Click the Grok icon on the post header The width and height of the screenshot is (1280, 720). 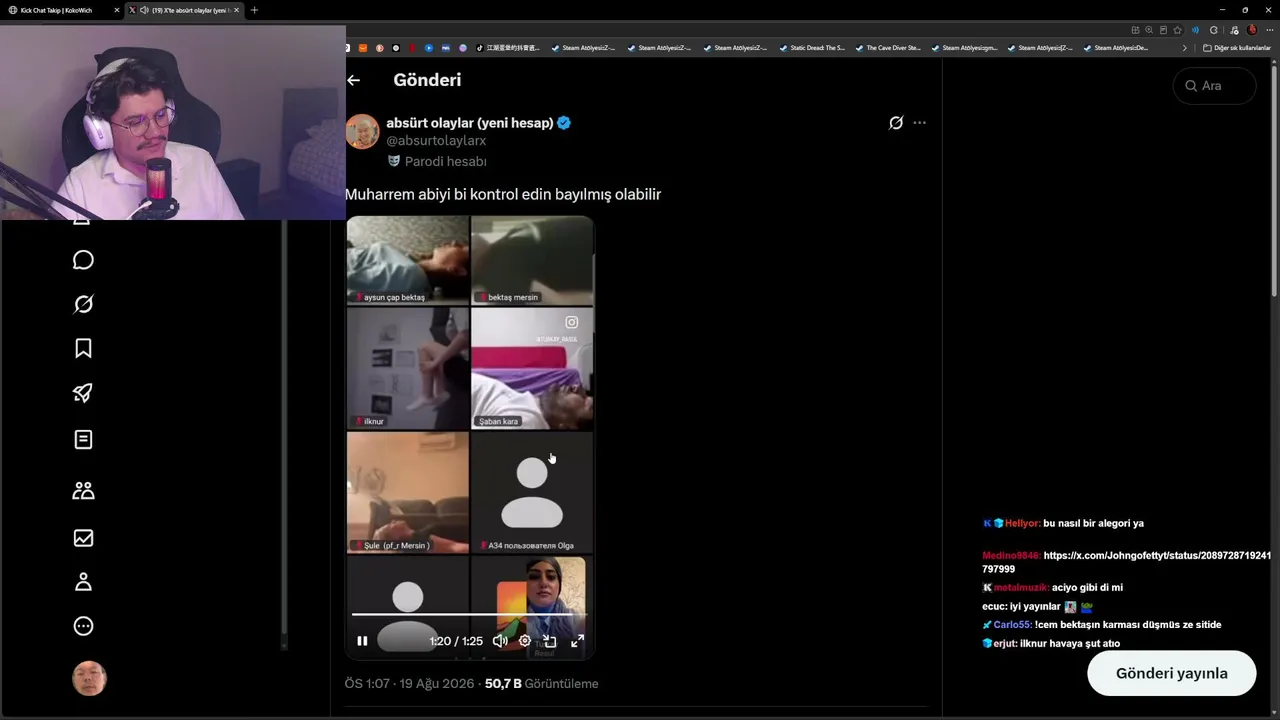click(896, 123)
